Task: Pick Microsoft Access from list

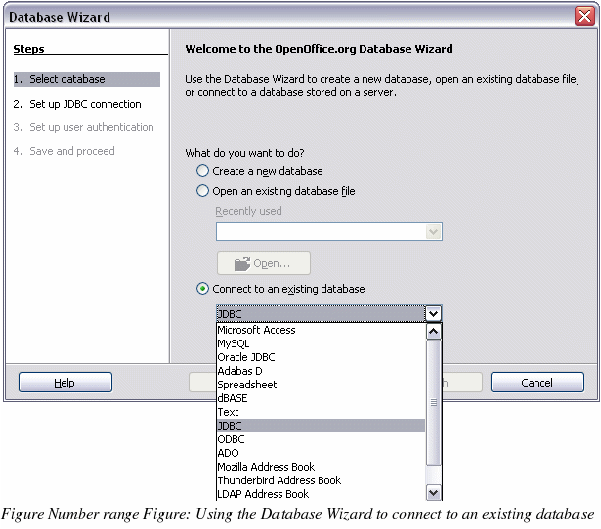Action: [256, 330]
